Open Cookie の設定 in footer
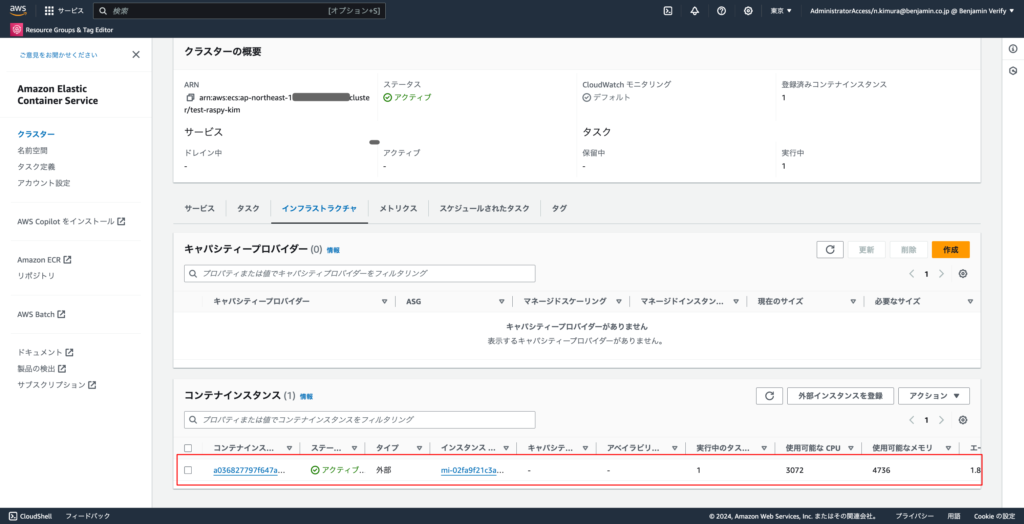Image resolution: width=1024 pixels, height=524 pixels. click(x=994, y=516)
